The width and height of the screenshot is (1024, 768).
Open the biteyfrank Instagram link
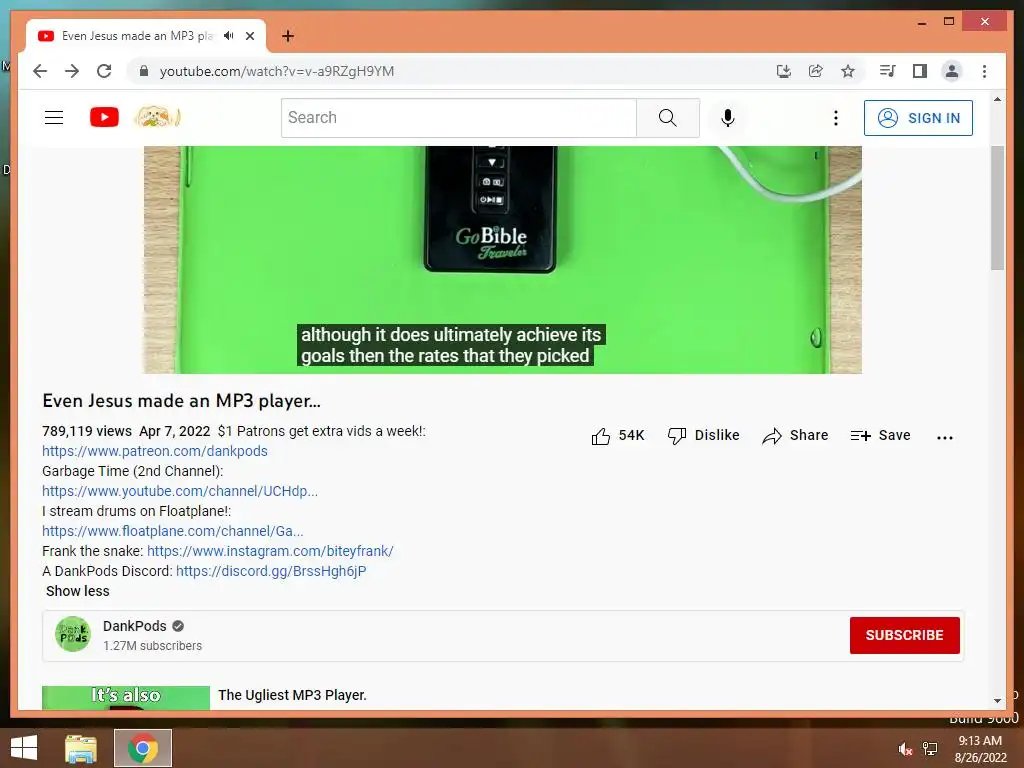pyautogui.click(x=270, y=551)
